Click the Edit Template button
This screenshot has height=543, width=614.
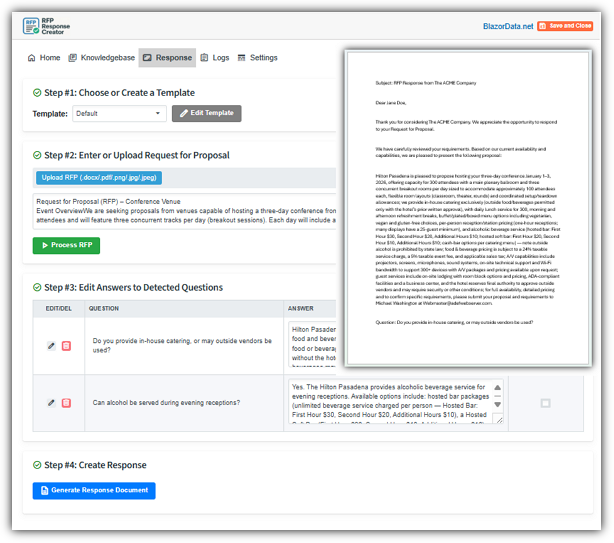pyautogui.click(x=207, y=114)
